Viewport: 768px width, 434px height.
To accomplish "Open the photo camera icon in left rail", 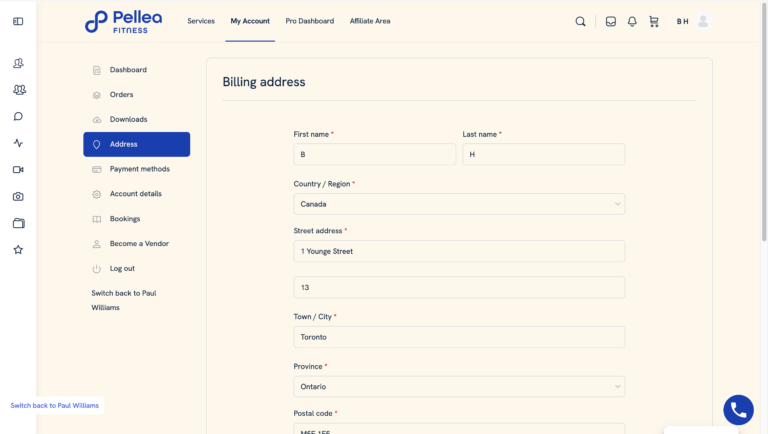I will pos(18,196).
